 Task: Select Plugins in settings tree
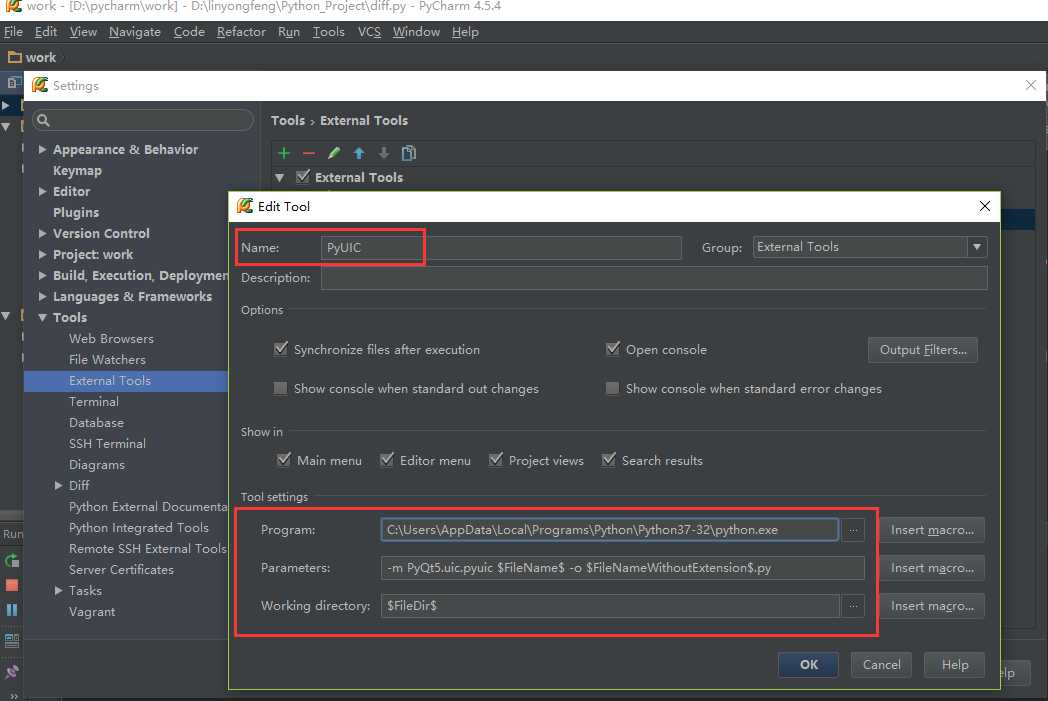76,213
